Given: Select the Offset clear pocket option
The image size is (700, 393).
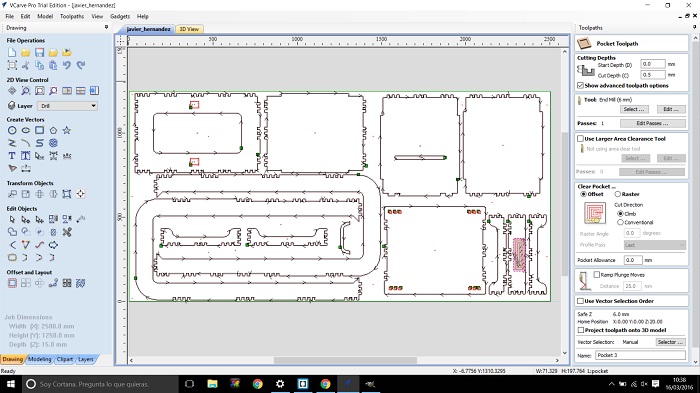Looking at the screenshot, I should 583,194.
